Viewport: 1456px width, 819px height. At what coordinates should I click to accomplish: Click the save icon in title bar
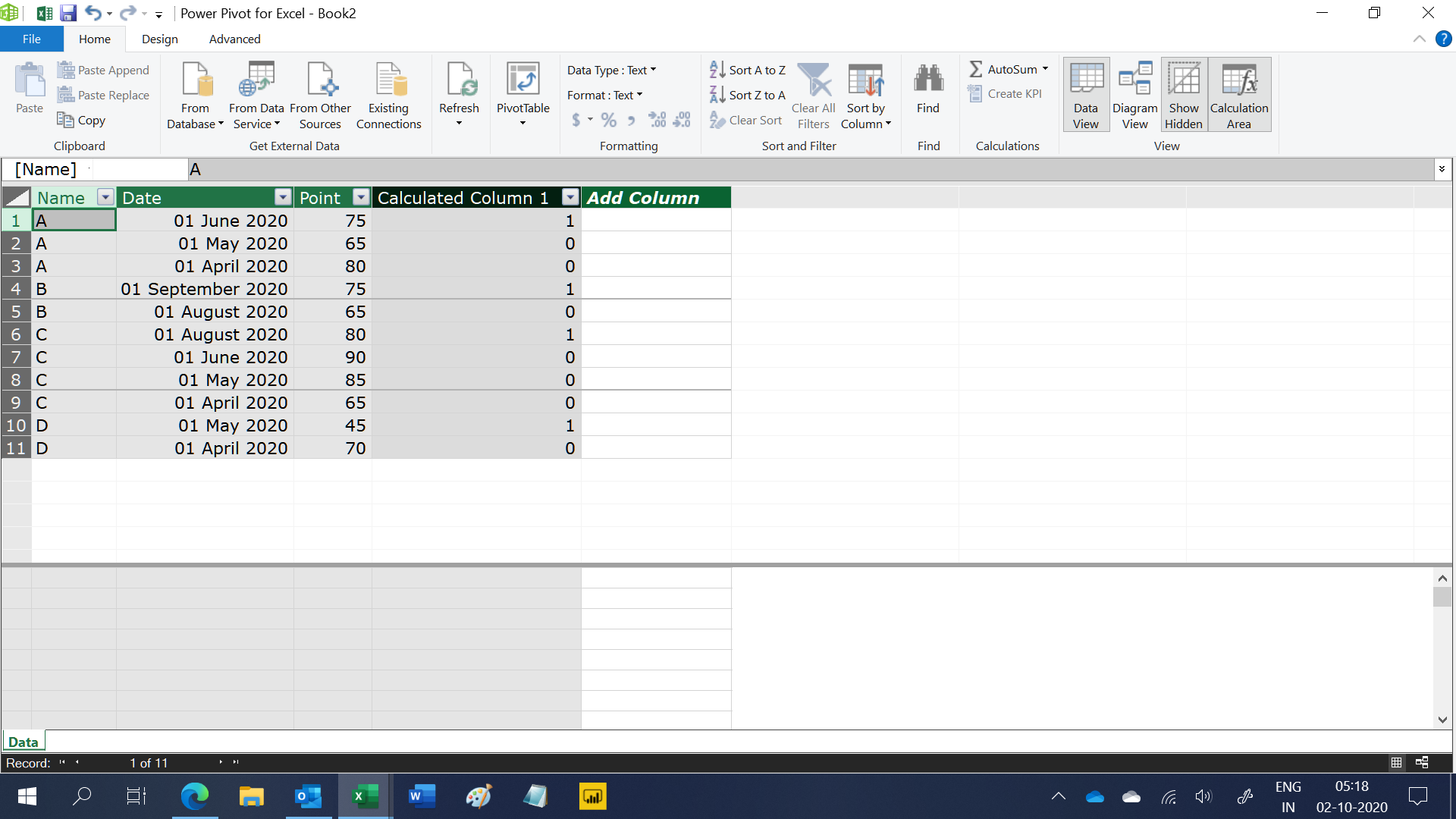point(68,13)
